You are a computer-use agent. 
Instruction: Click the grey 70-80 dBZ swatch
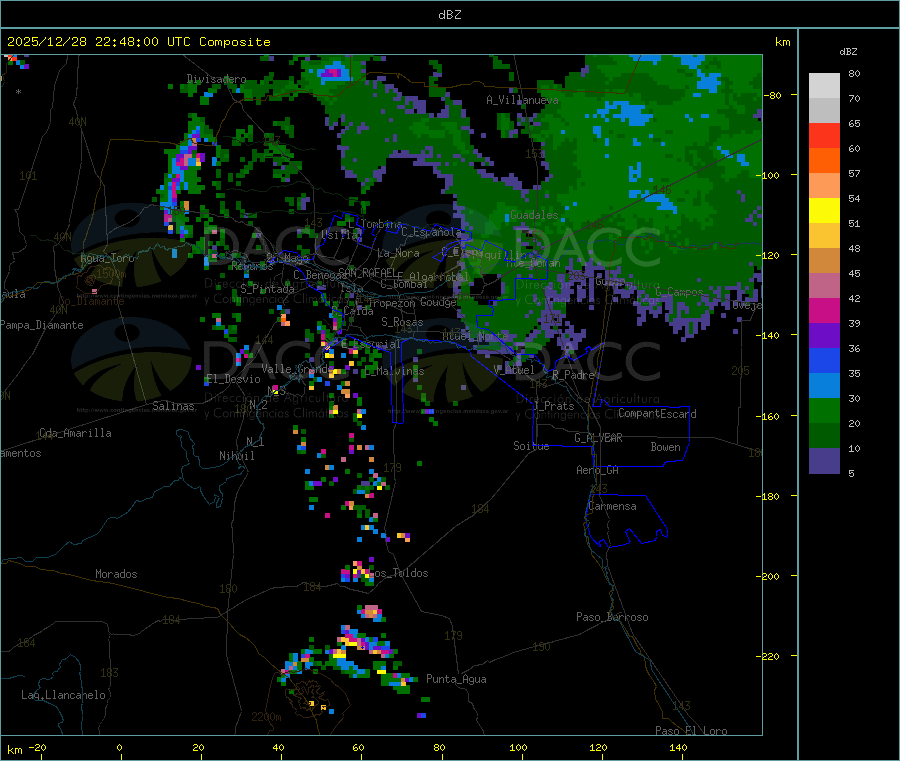click(x=824, y=86)
